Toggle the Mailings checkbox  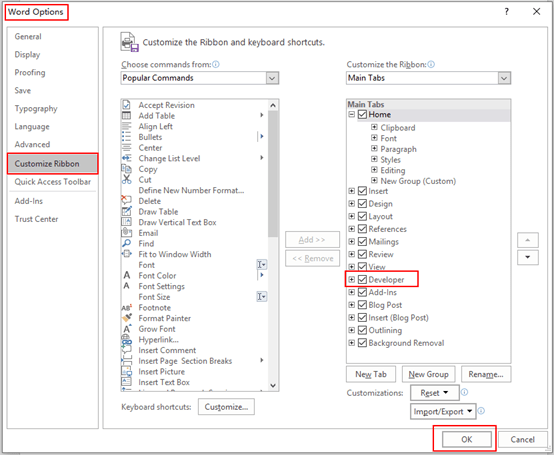click(x=362, y=242)
